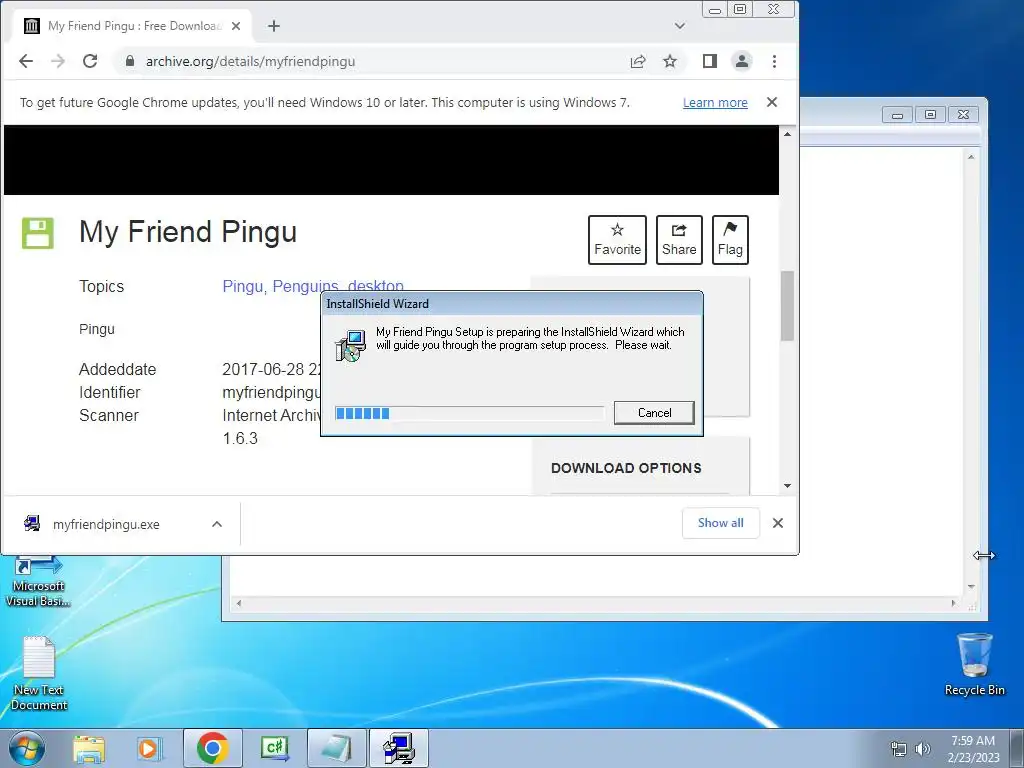
Task: Select the Recycle Bin desktop icon
Action: [974, 665]
